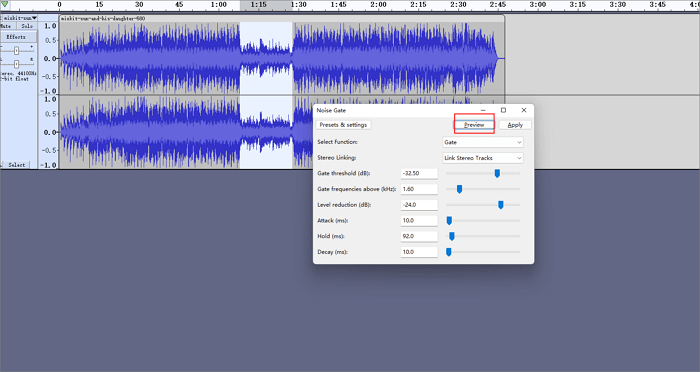Click the upper channel vertical amplitude scale

(48, 58)
